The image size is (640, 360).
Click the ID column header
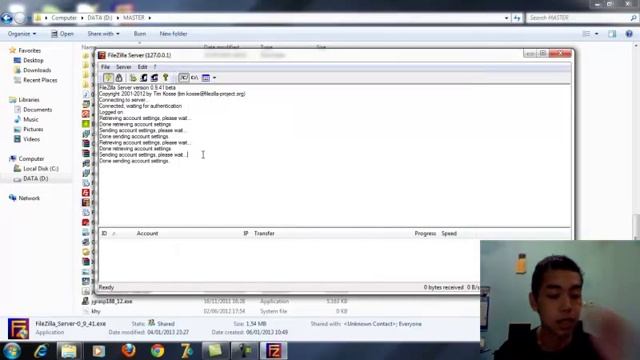[104, 233]
